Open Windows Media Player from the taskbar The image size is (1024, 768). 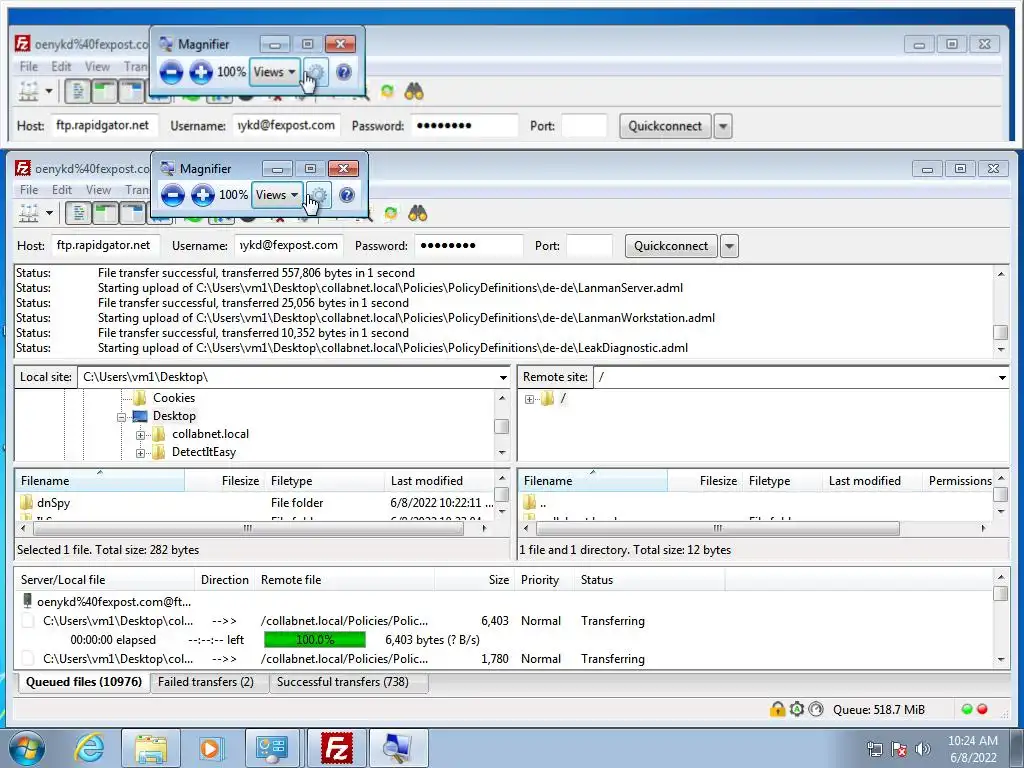click(x=210, y=748)
